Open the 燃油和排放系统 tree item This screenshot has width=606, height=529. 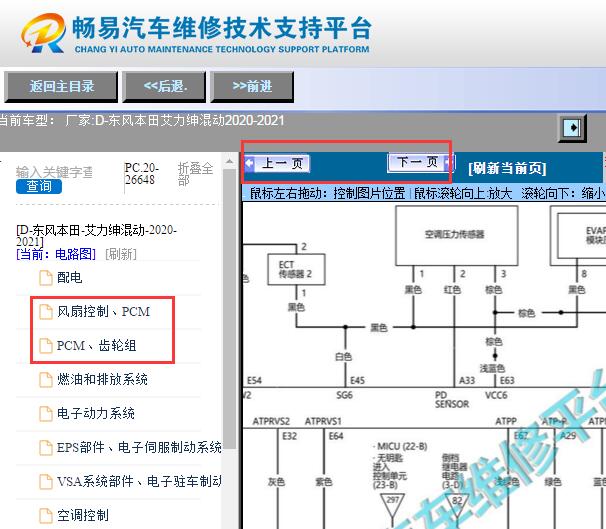102,379
